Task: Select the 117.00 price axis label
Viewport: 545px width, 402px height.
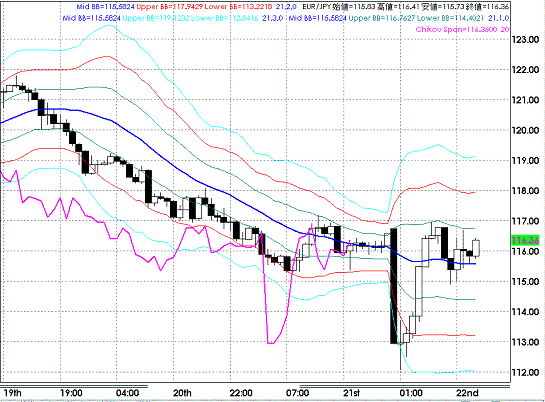Action: [525, 221]
